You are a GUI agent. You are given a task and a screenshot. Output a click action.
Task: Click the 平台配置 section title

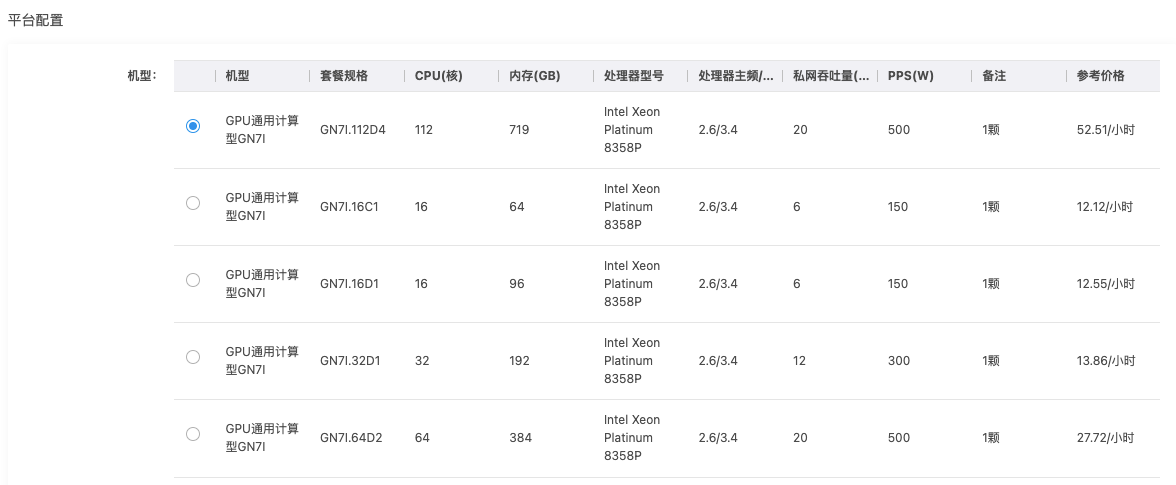click(35, 20)
